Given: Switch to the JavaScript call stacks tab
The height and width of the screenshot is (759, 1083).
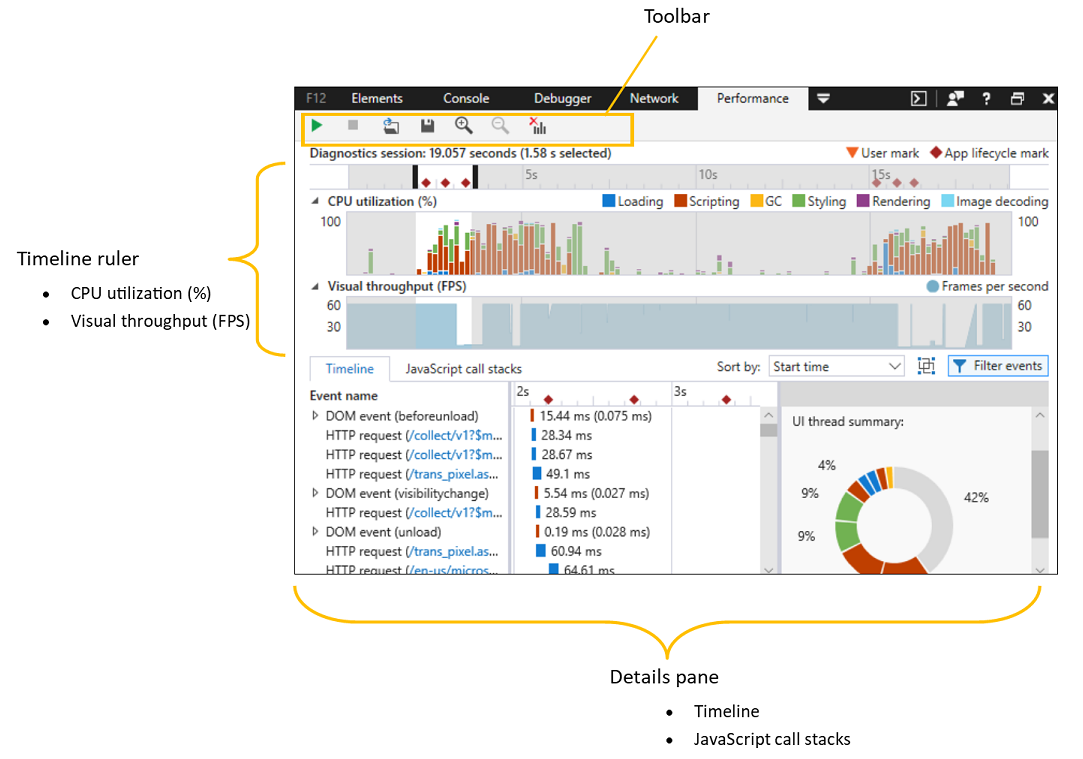Looking at the screenshot, I should [x=461, y=368].
